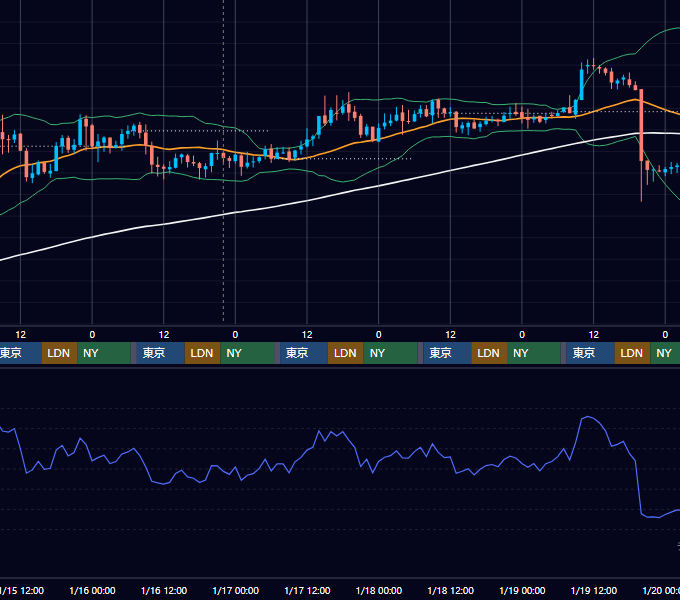Click the 1/16 00:00 date label
The image size is (680, 600).
click(92, 590)
